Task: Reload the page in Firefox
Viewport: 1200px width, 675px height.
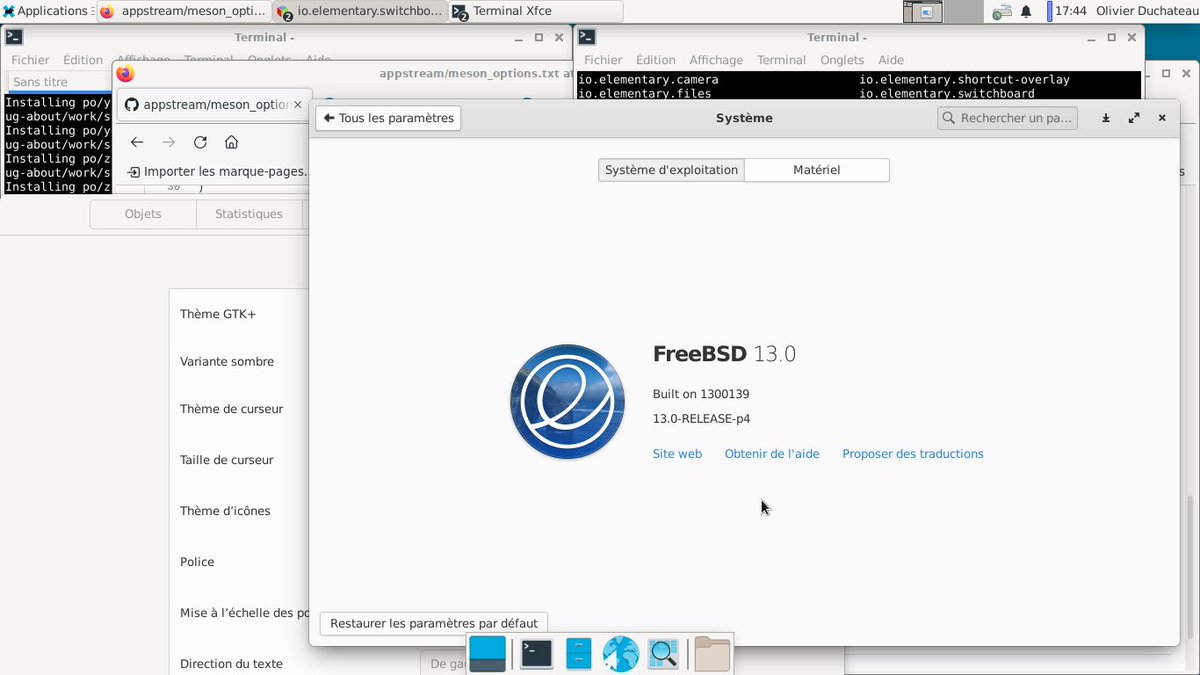Action: 200,142
